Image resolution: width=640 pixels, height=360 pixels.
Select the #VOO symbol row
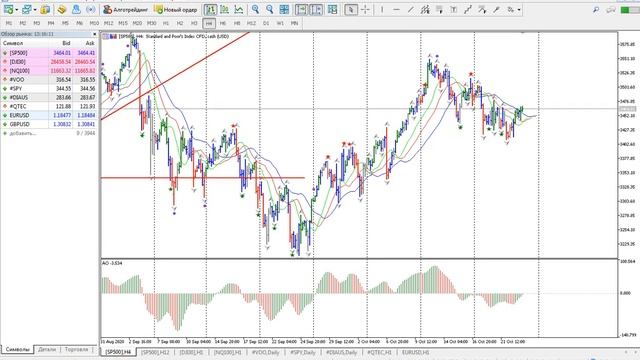pyautogui.click(x=49, y=80)
